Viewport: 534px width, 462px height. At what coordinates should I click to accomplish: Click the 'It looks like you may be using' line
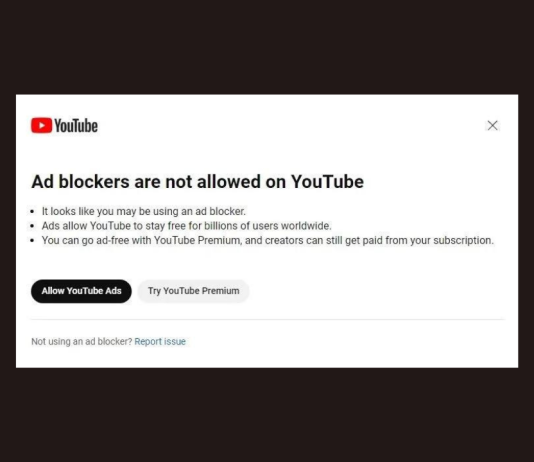[143, 211]
